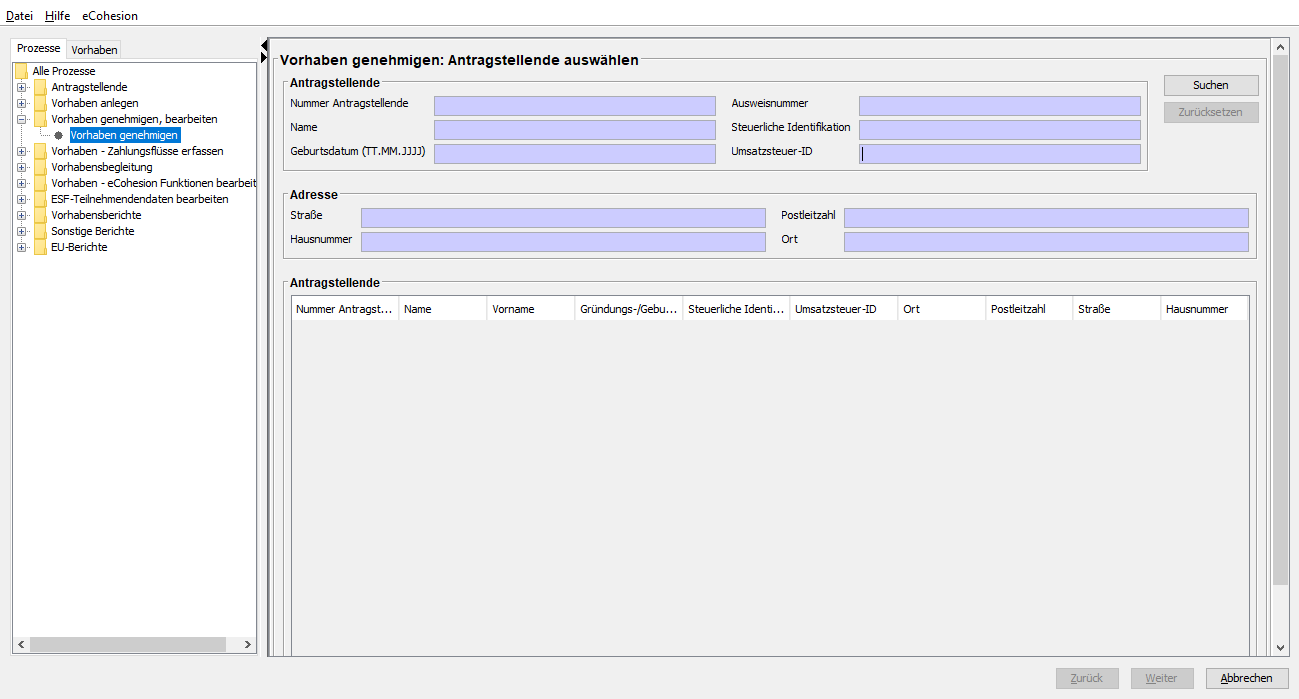Click the Vorhaben anlegen folder icon
This screenshot has width=1299, height=699.
coord(40,103)
